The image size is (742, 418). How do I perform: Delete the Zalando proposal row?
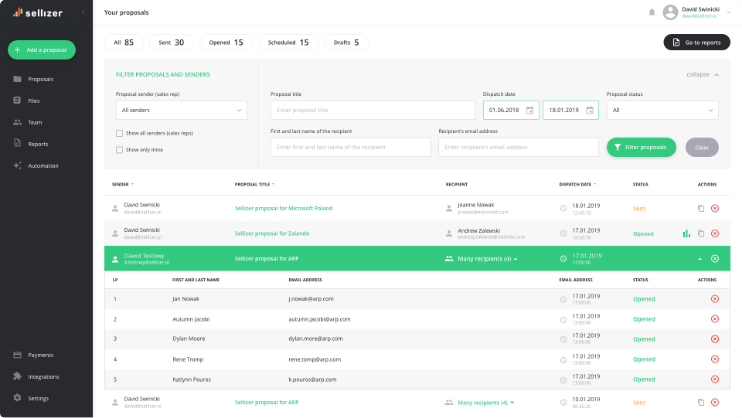tap(715, 233)
